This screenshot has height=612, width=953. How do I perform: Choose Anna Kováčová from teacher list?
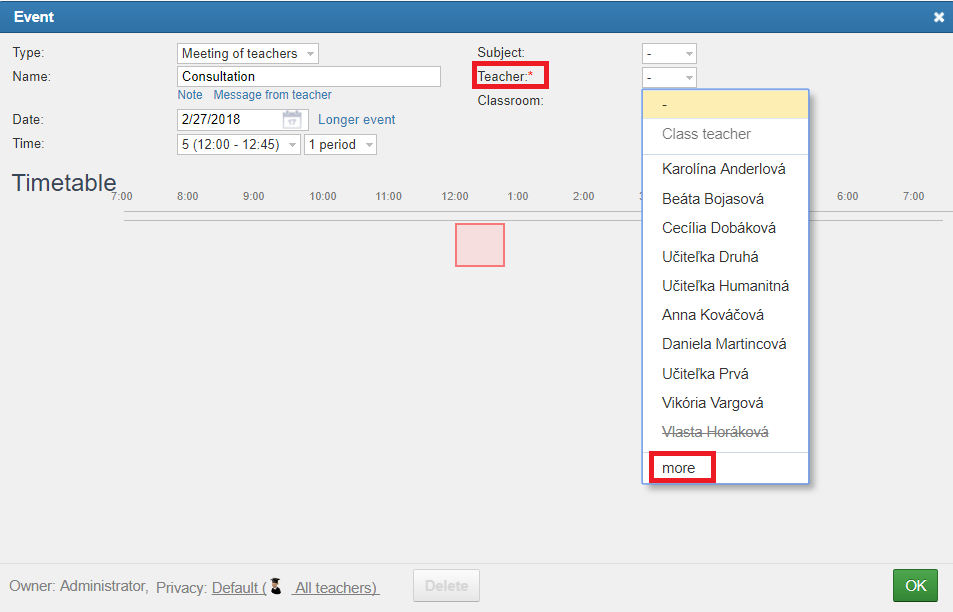pos(726,315)
